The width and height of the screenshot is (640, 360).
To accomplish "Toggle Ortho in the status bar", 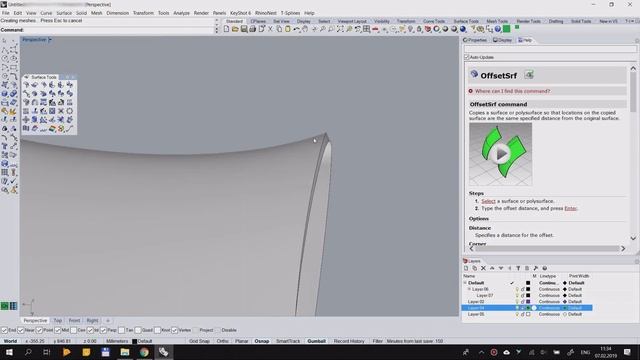I will (x=222, y=341).
